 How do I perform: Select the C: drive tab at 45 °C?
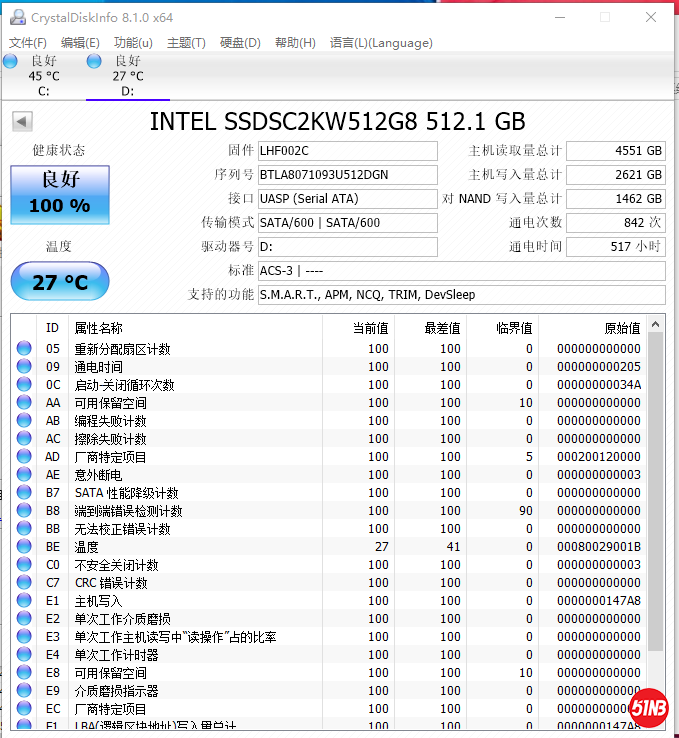(43, 75)
